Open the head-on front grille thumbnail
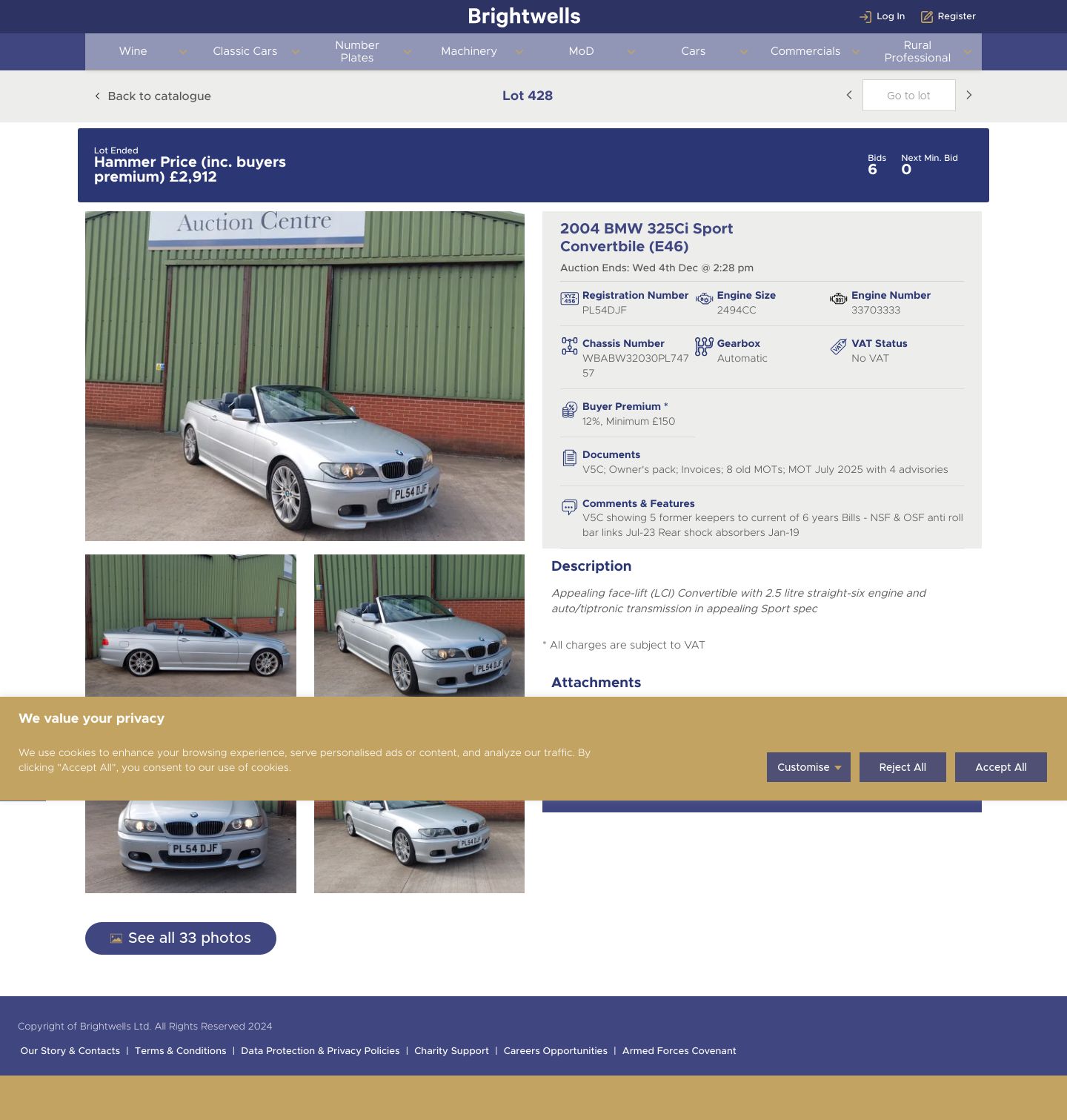 pyautogui.click(x=190, y=846)
